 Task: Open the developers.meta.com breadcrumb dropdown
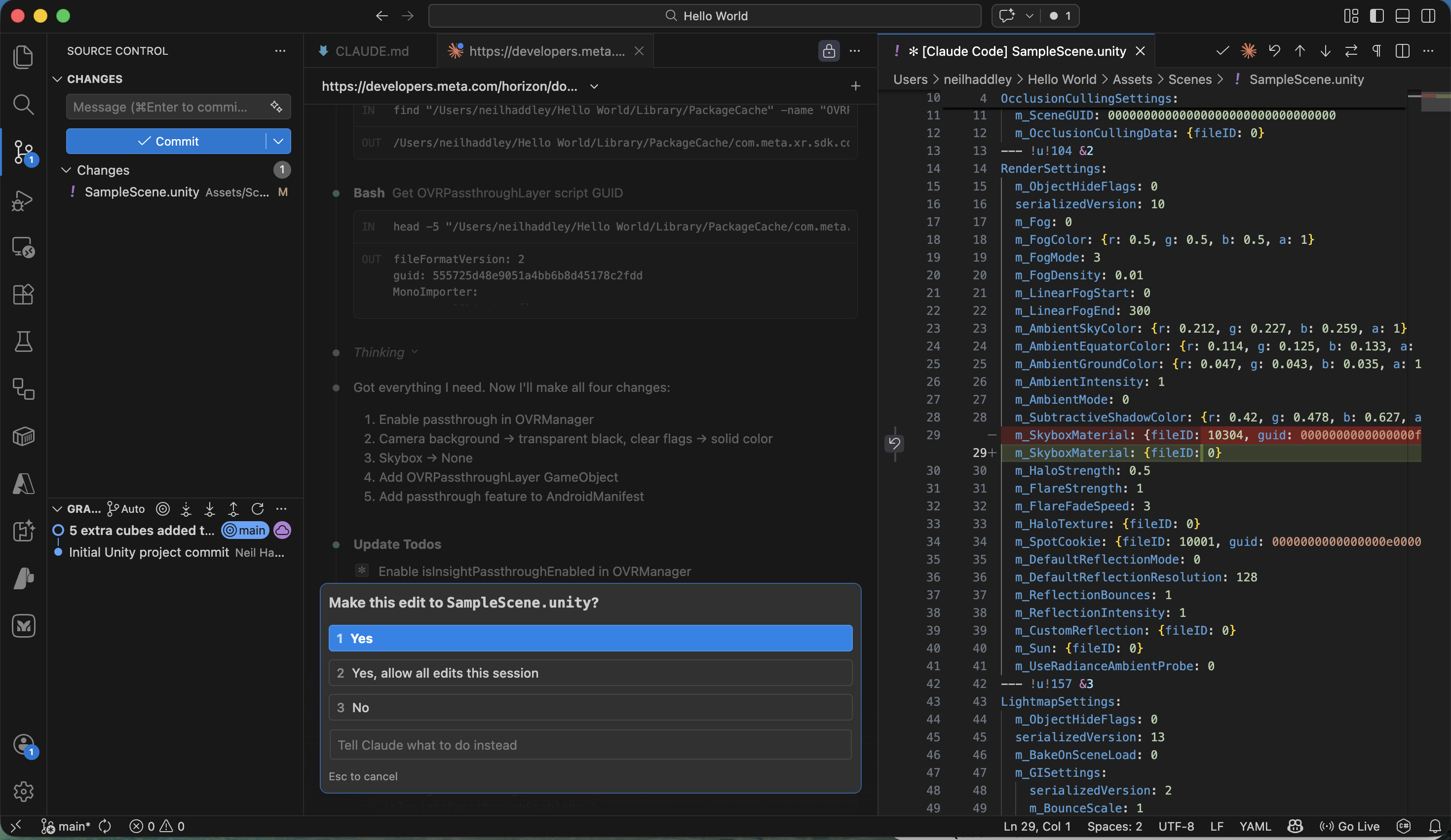(594, 86)
